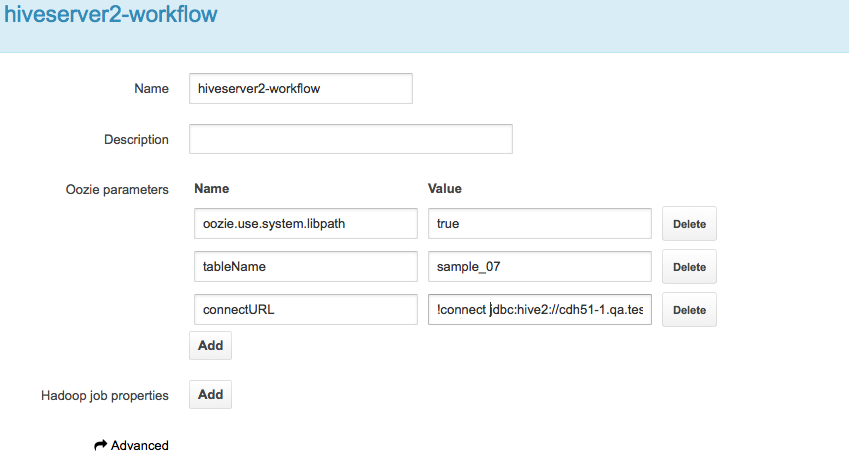Click the empty Description text field
This screenshot has height=476, width=849.
pos(350,139)
